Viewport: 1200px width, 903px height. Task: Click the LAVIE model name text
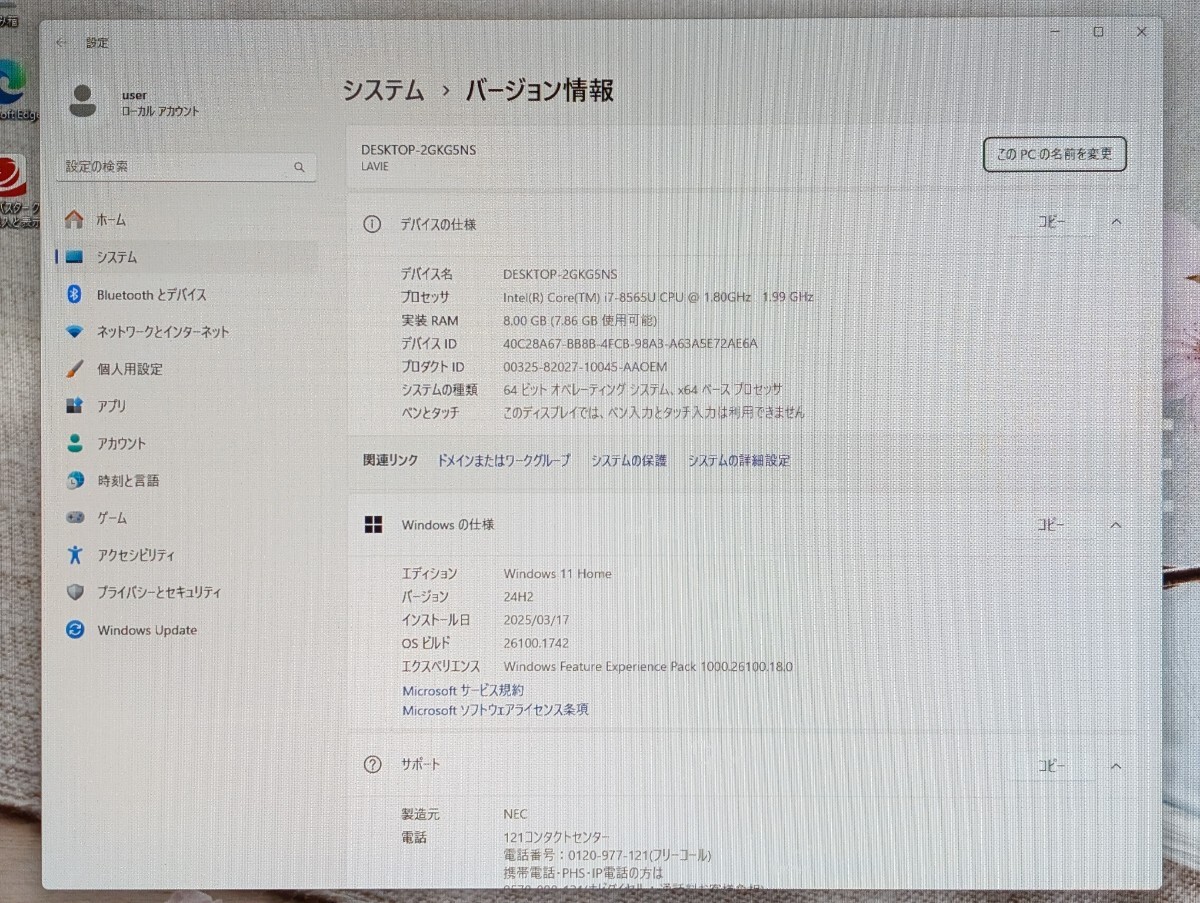[375, 167]
